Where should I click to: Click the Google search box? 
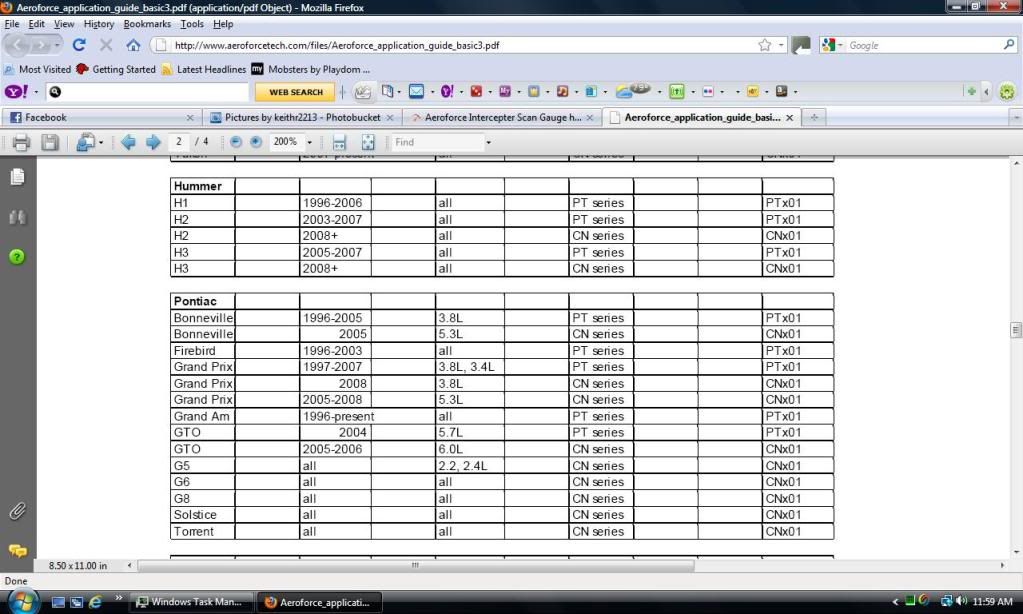coord(924,45)
